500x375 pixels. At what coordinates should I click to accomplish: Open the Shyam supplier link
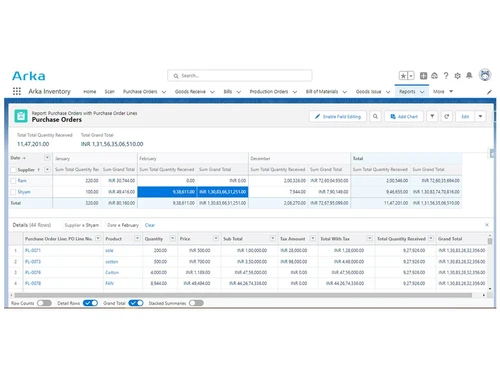(x=24, y=192)
